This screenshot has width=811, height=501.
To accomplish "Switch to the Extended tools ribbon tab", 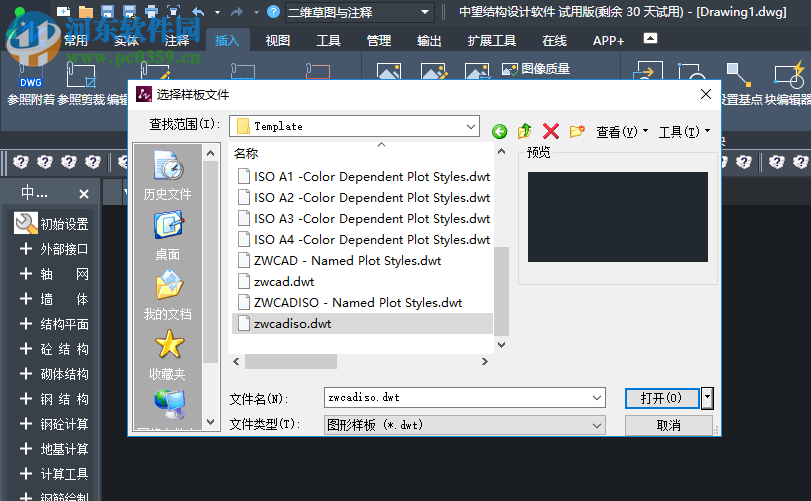I will coord(491,40).
